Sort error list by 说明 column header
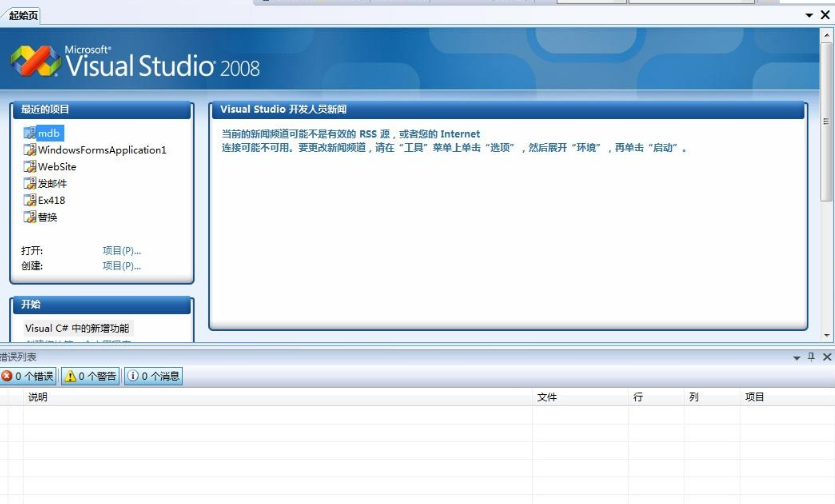 pos(38,397)
